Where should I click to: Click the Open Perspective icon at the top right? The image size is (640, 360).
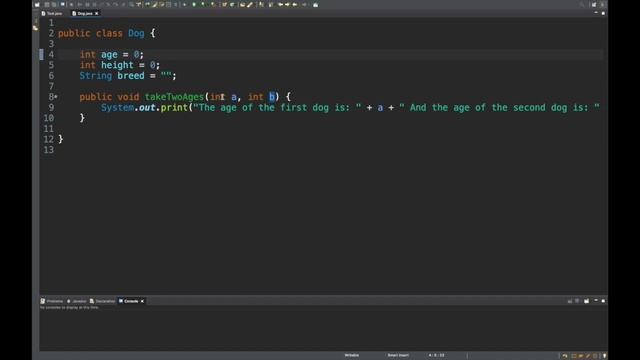[594, 4]
